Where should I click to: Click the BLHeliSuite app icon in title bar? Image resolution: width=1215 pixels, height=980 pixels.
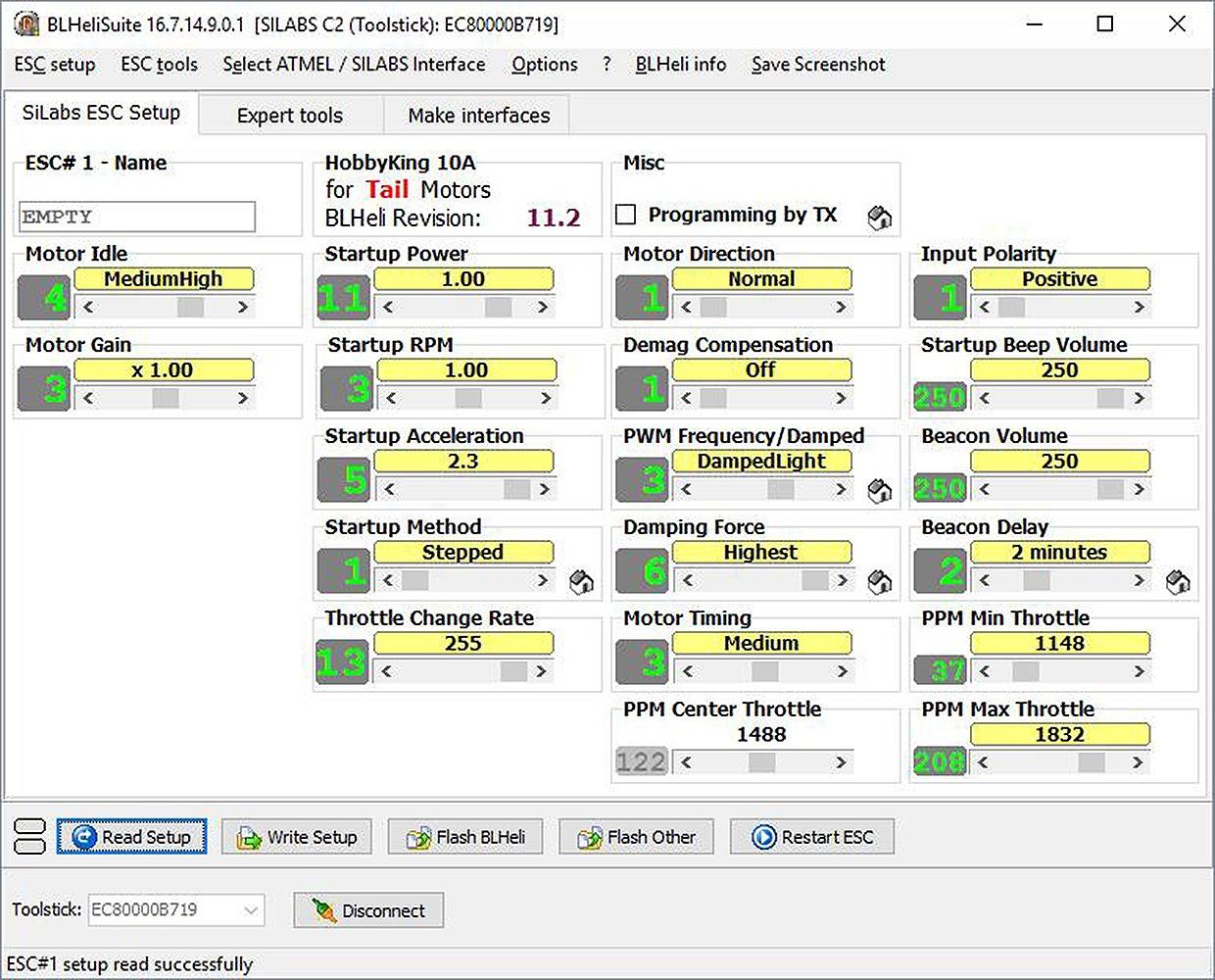[x=25, y=24]
